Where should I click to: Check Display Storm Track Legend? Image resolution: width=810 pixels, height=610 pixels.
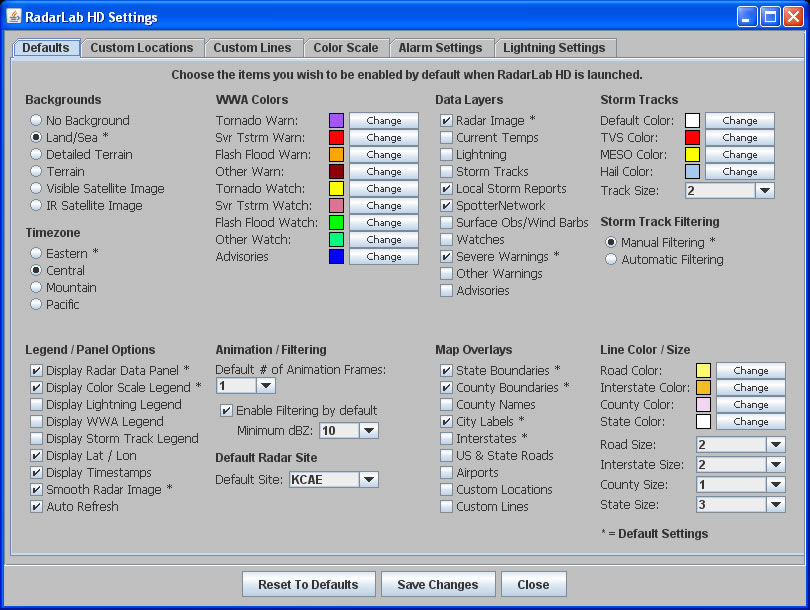point(114,439)
